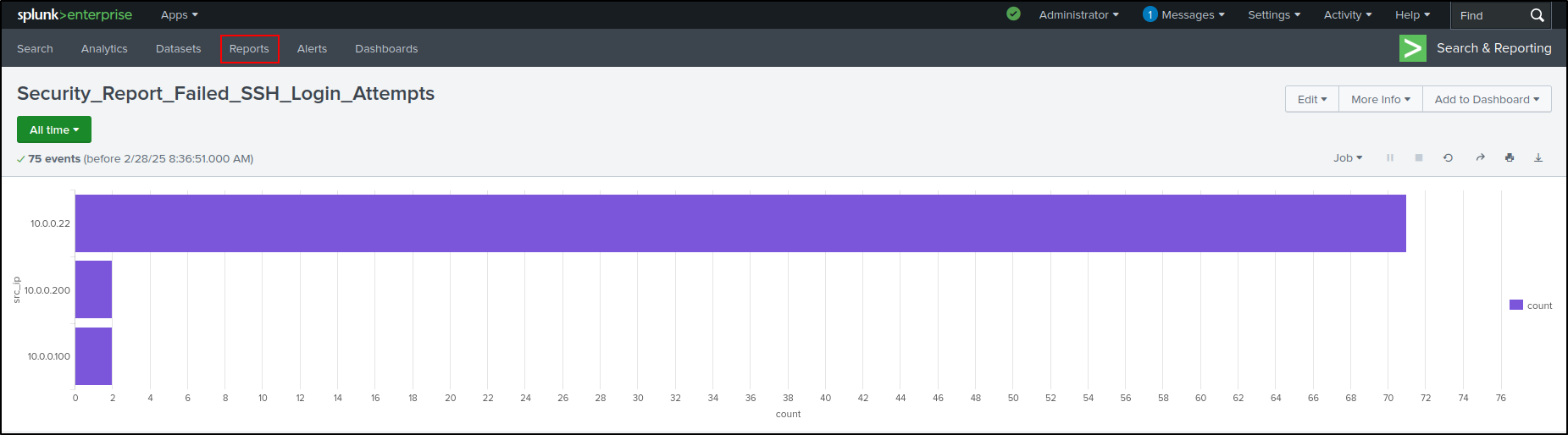1568x435 pixels.
Task: Open the Add to Dashboard dropdown
Action: pyautogui.click(x=1487, y=99)
